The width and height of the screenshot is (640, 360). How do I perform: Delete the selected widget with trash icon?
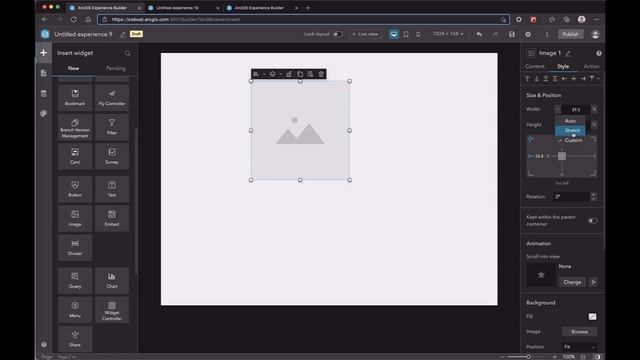[x=321, y=74]
